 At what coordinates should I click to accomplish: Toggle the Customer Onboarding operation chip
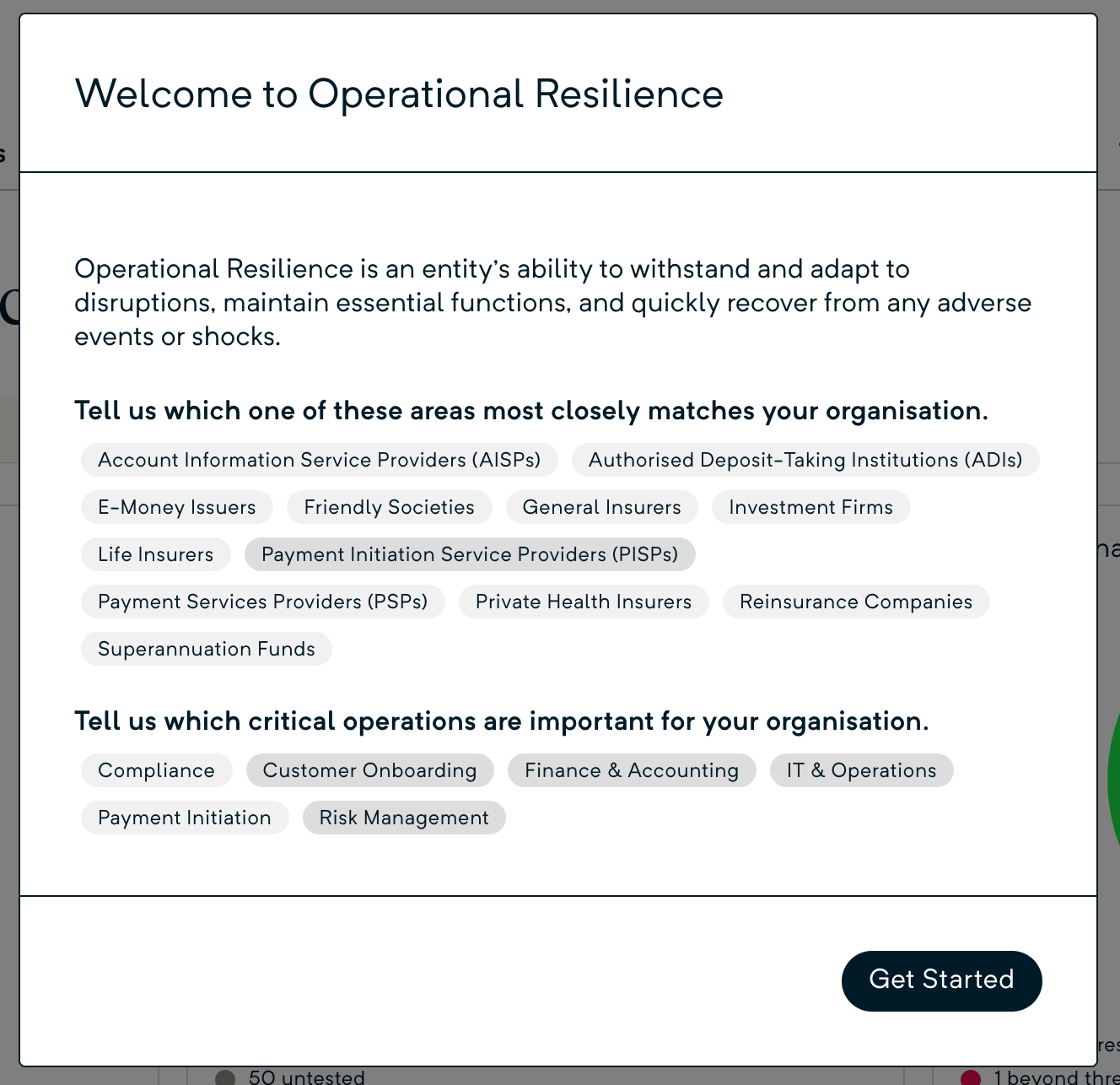(x=369, y=770)
